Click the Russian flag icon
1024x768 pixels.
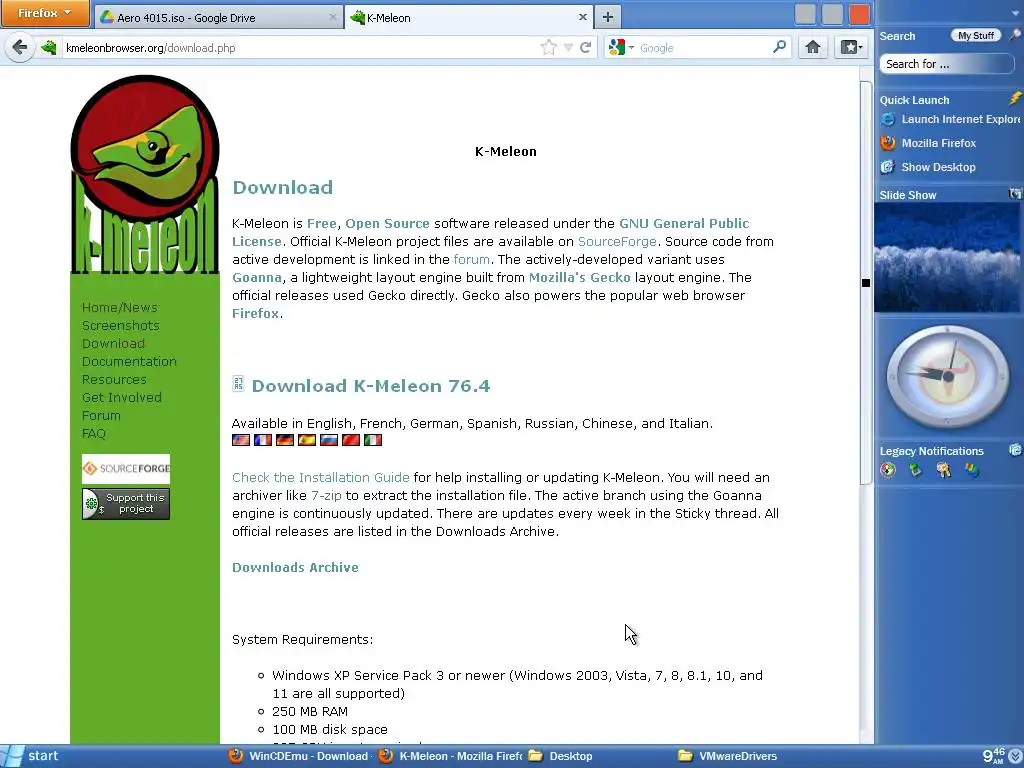(x=329, y=440)
